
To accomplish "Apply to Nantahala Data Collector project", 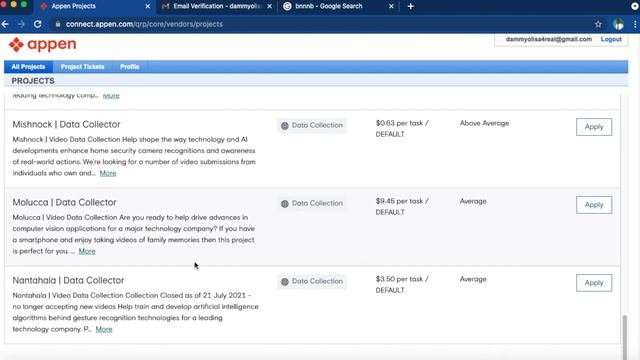I will pyautogui.click(x=594, y=283).
